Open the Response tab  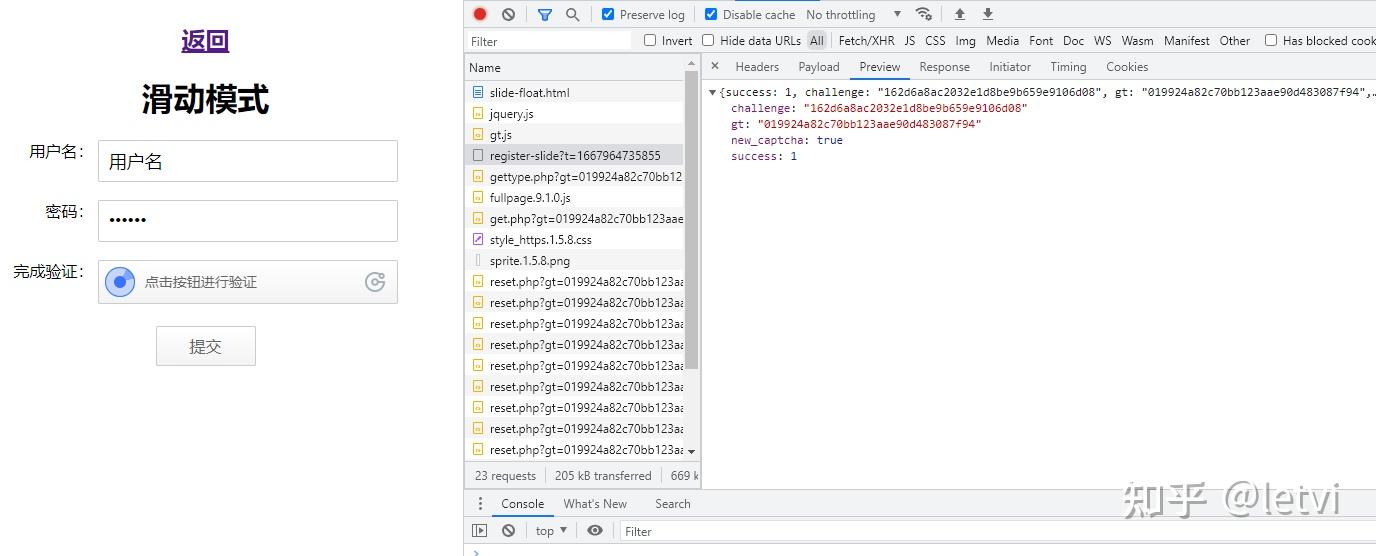945,67
